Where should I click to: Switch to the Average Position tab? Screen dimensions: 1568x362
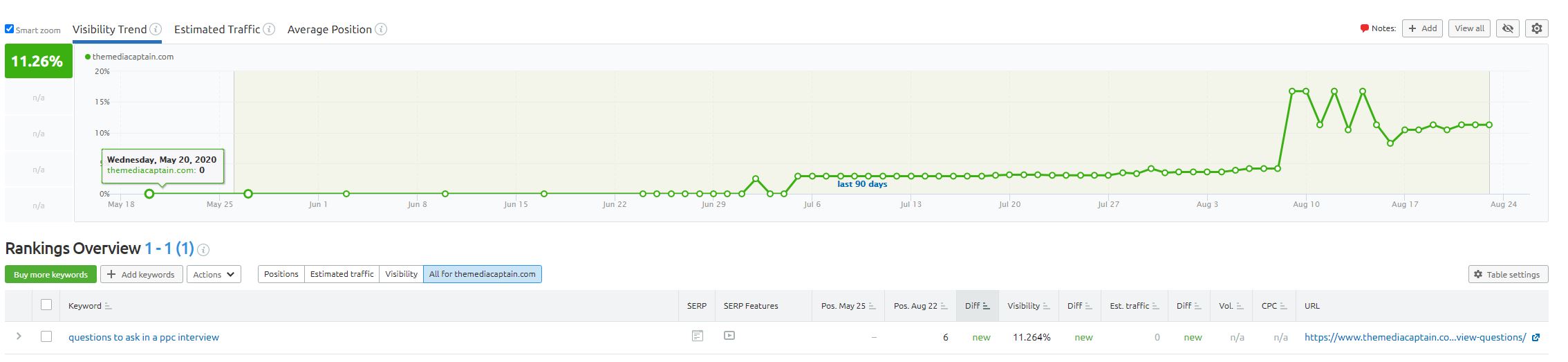[x=330, y=29]
